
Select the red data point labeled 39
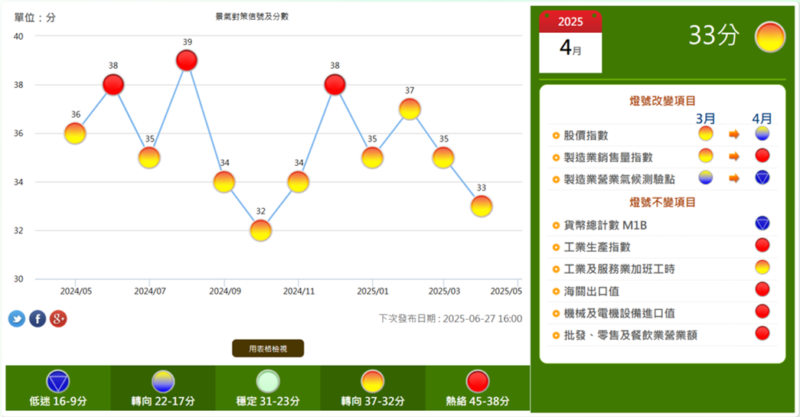coord(187,61)
